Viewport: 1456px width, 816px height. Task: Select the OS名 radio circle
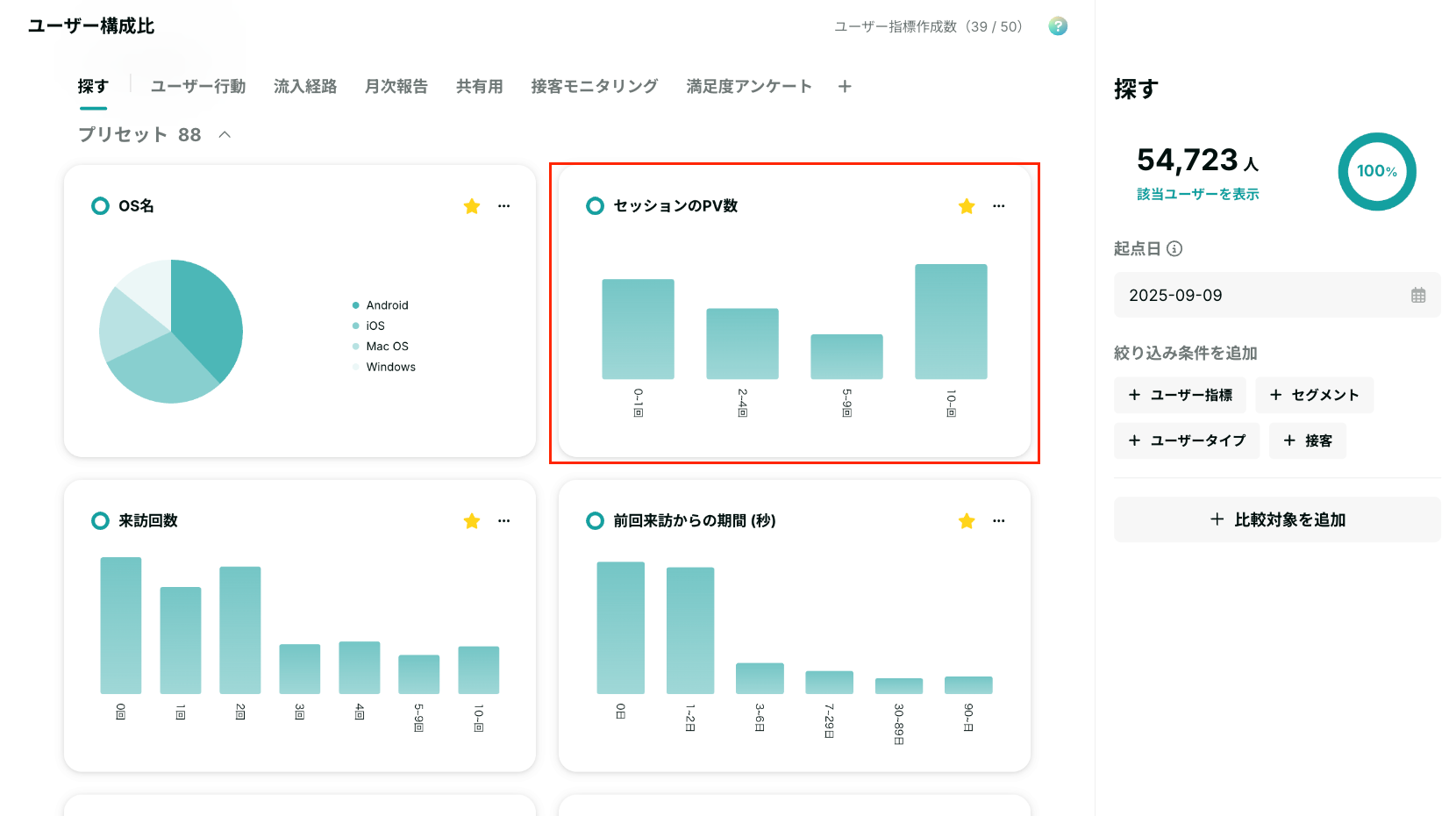[100, 206]
